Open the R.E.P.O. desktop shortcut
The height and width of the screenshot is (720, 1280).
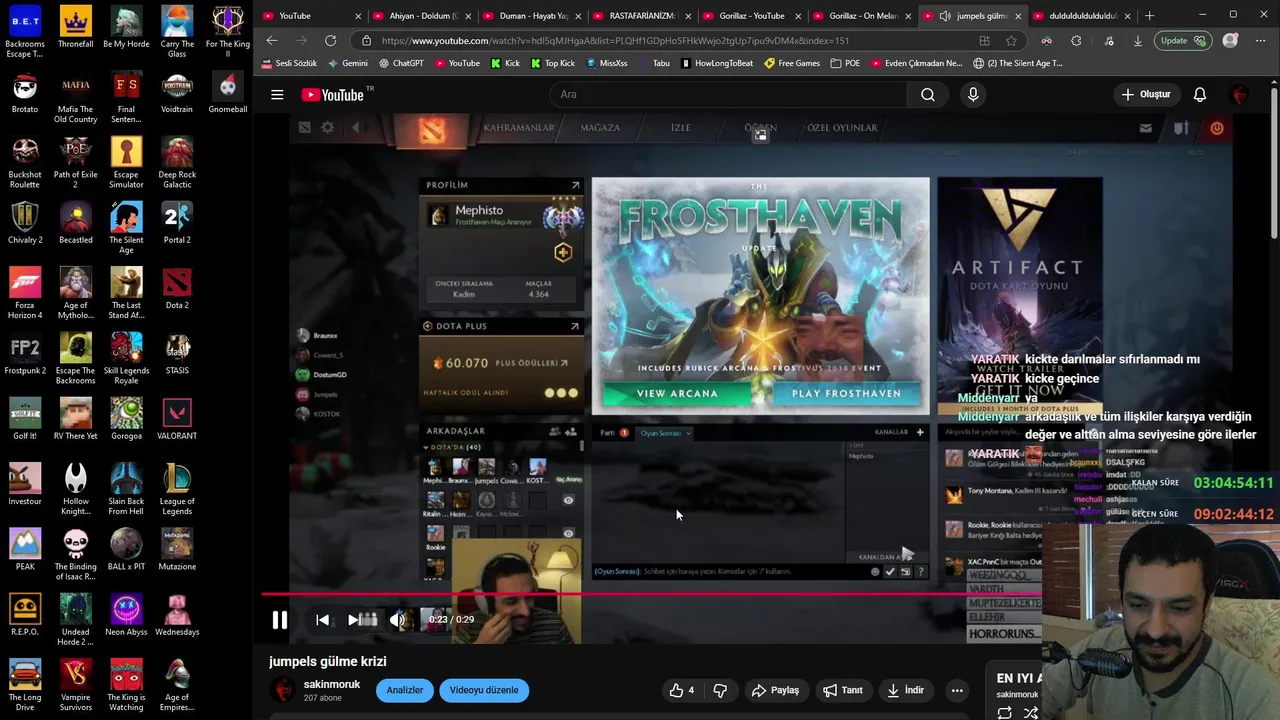point(25,614)
